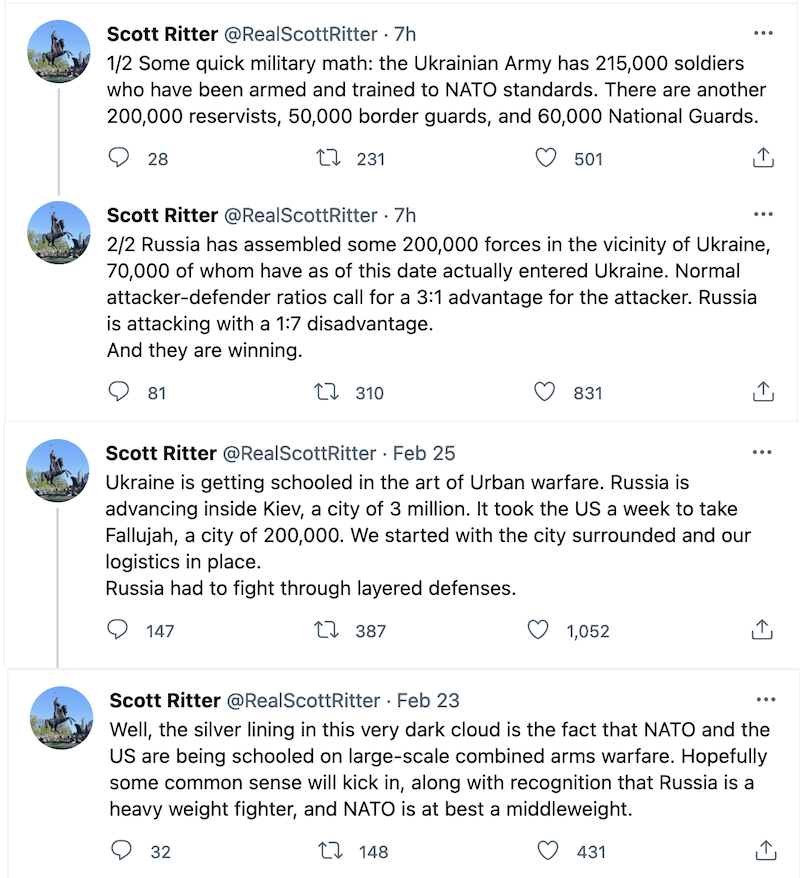Open the Feb 23 tweet timestamp
The height and width of the screenshot is (878, 800).
pyautogui.click(x=428, y=700)
